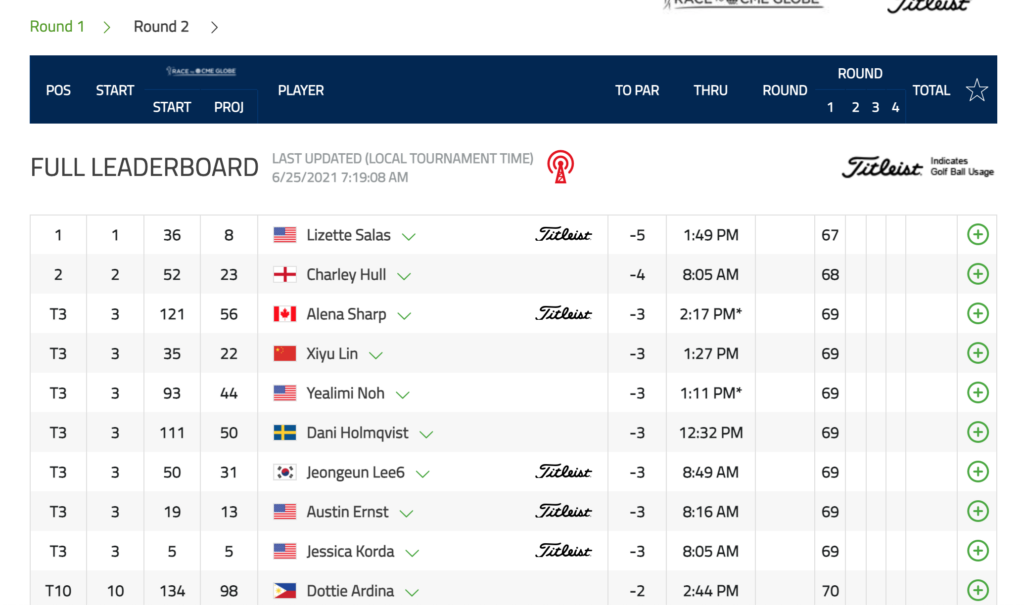The width and height of the screenshot is (1024, 605).
Task: Click the arrow after Round 2
Action: click(x=214, y=27)
